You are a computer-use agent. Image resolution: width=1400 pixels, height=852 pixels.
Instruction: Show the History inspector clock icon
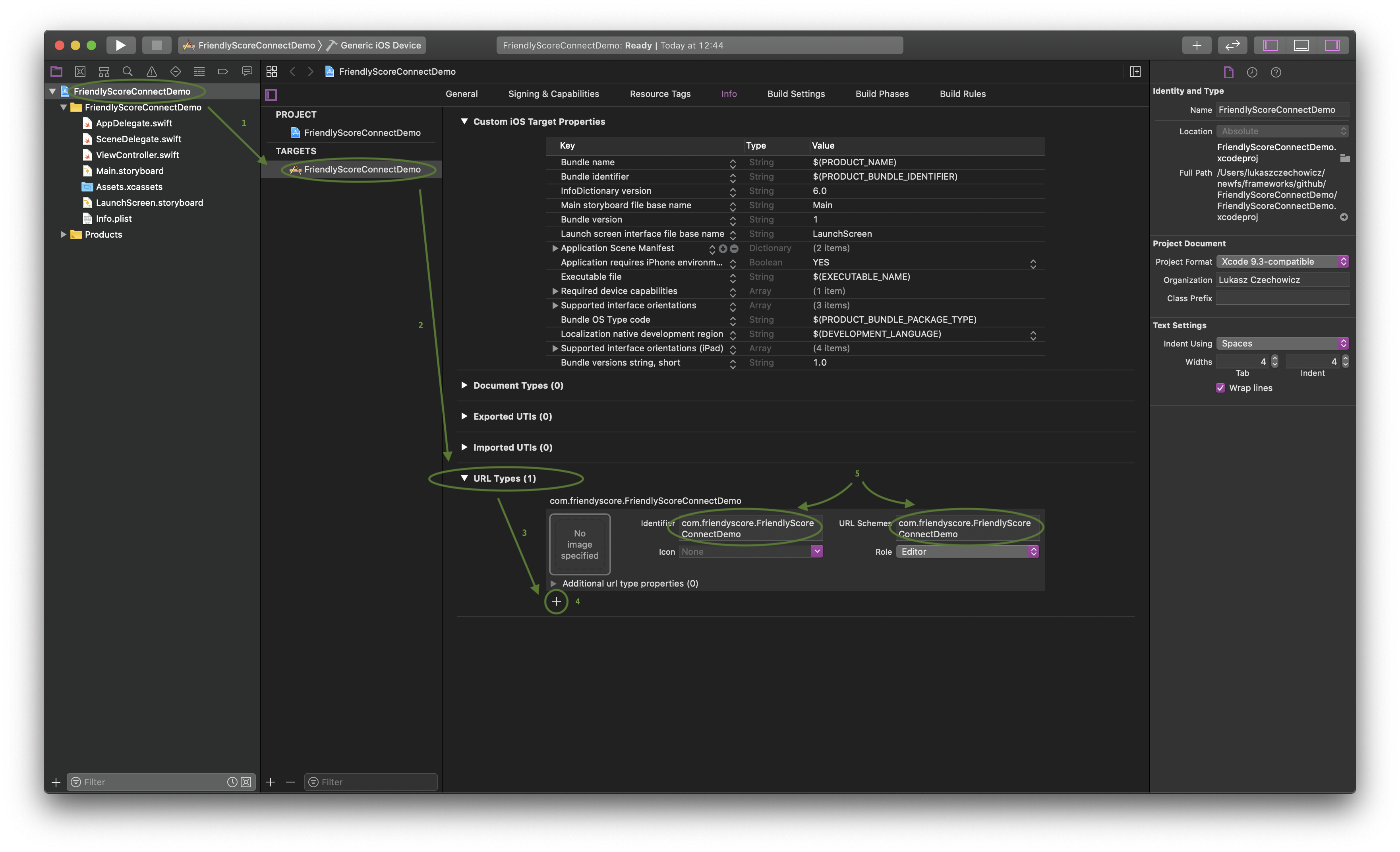point(1252,72)
